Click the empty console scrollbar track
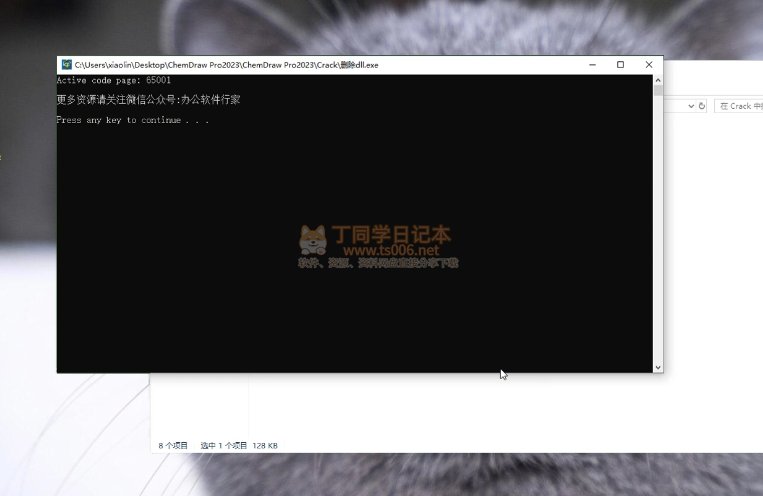 tap(658, 230)
